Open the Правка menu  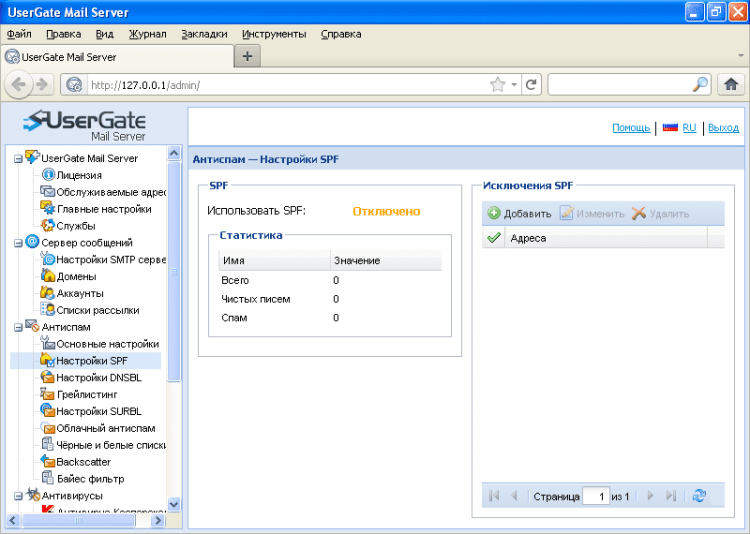click(64, 34)
